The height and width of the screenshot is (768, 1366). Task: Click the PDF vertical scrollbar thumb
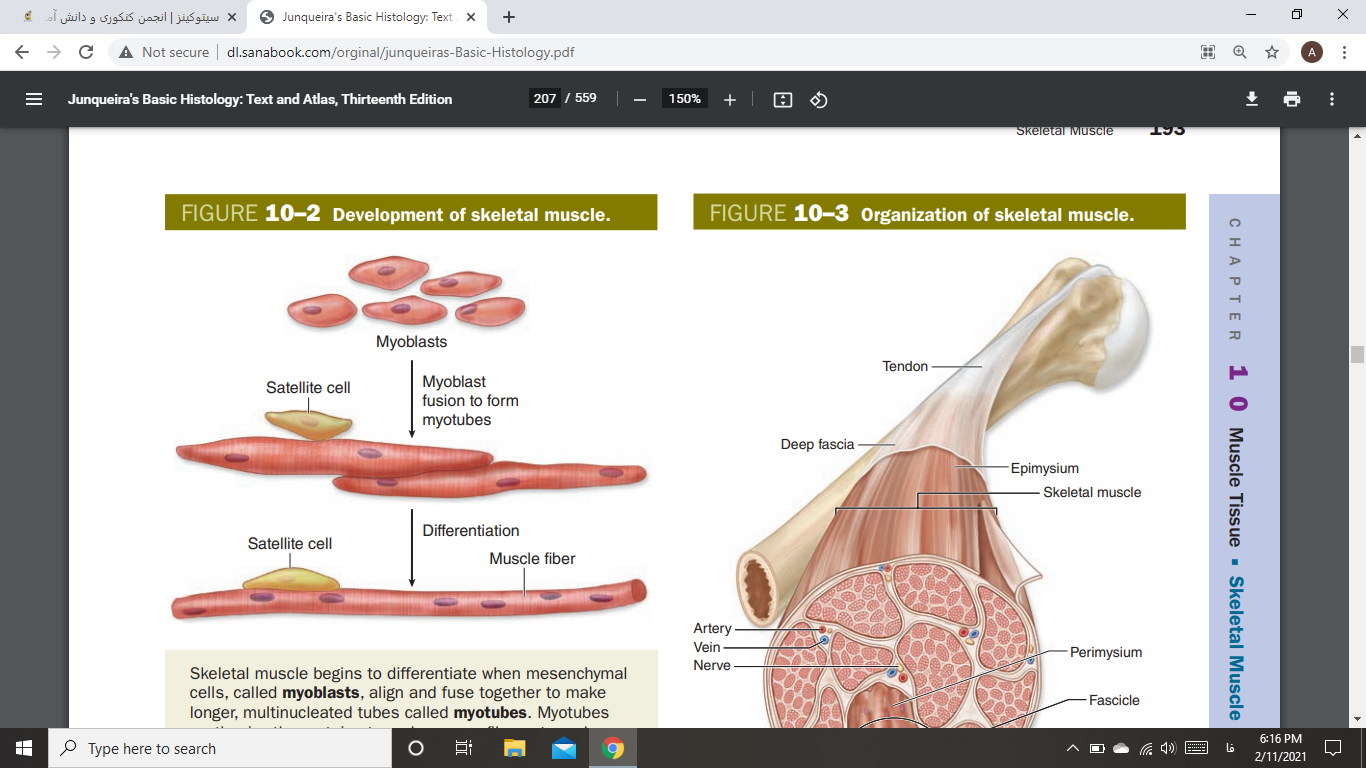pos(1357,354)
